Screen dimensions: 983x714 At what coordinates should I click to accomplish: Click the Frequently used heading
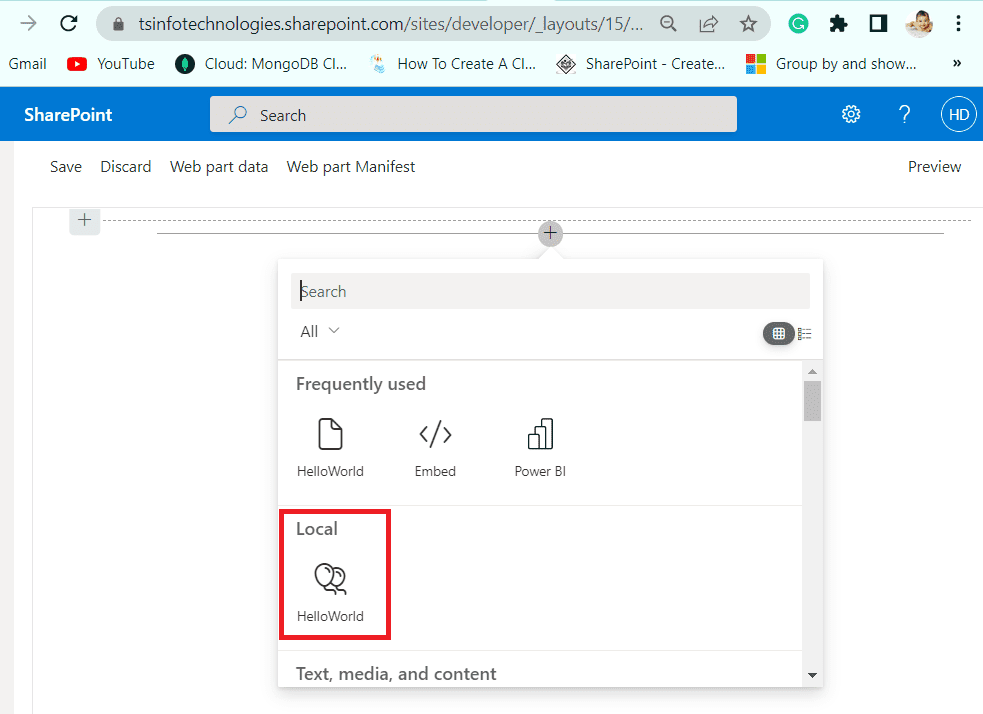pyautogui.click(x=360, y=384)
